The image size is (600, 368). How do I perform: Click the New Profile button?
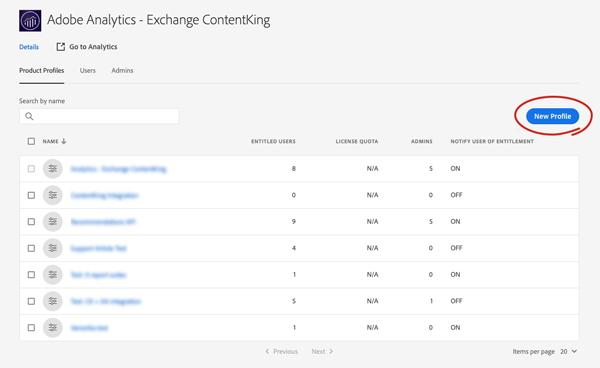pos(553,116)
